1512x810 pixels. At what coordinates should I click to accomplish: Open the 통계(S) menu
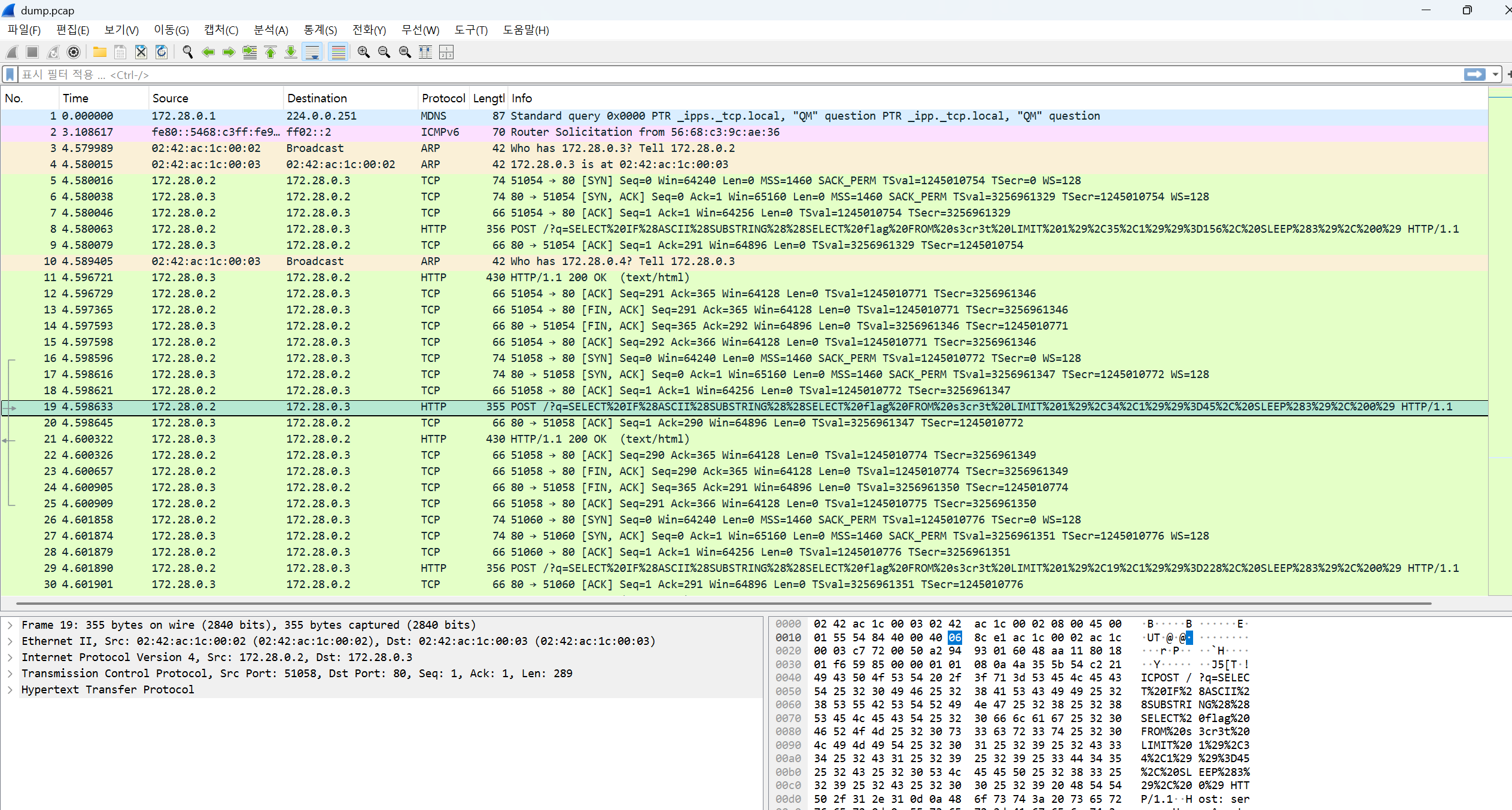coord(320,30)
